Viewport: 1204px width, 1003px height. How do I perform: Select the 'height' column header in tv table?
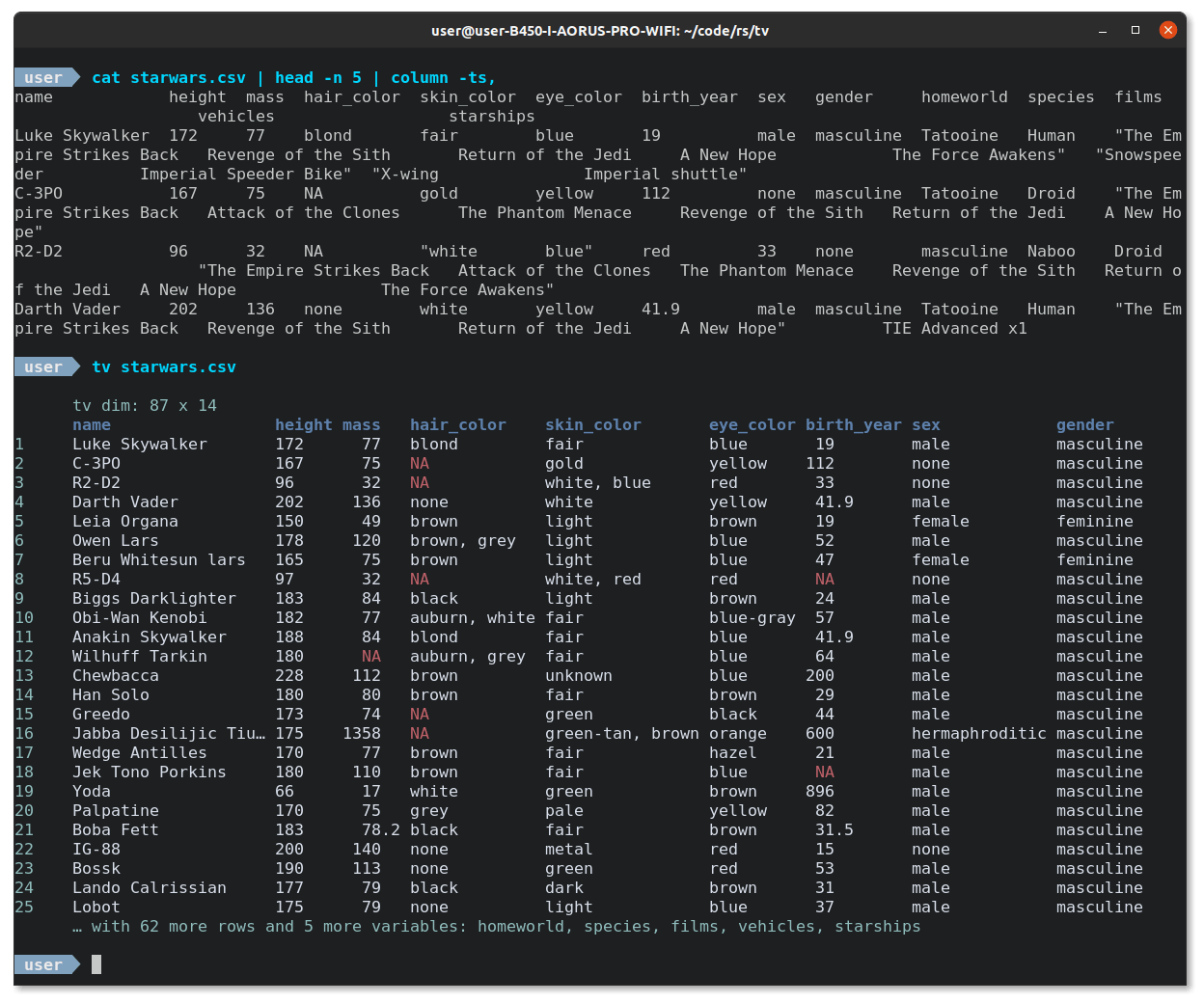[304, 425]
